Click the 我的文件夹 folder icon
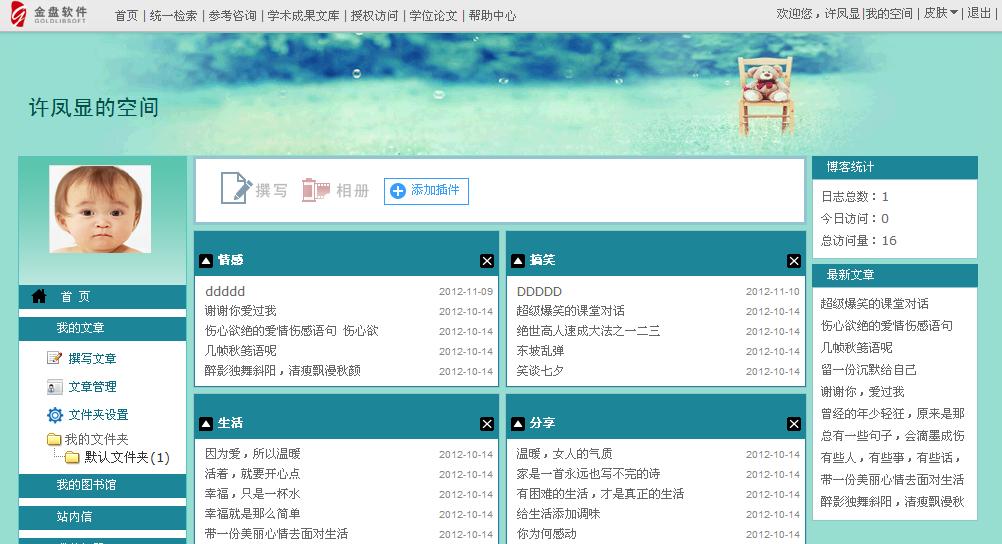 coord(54,439)
